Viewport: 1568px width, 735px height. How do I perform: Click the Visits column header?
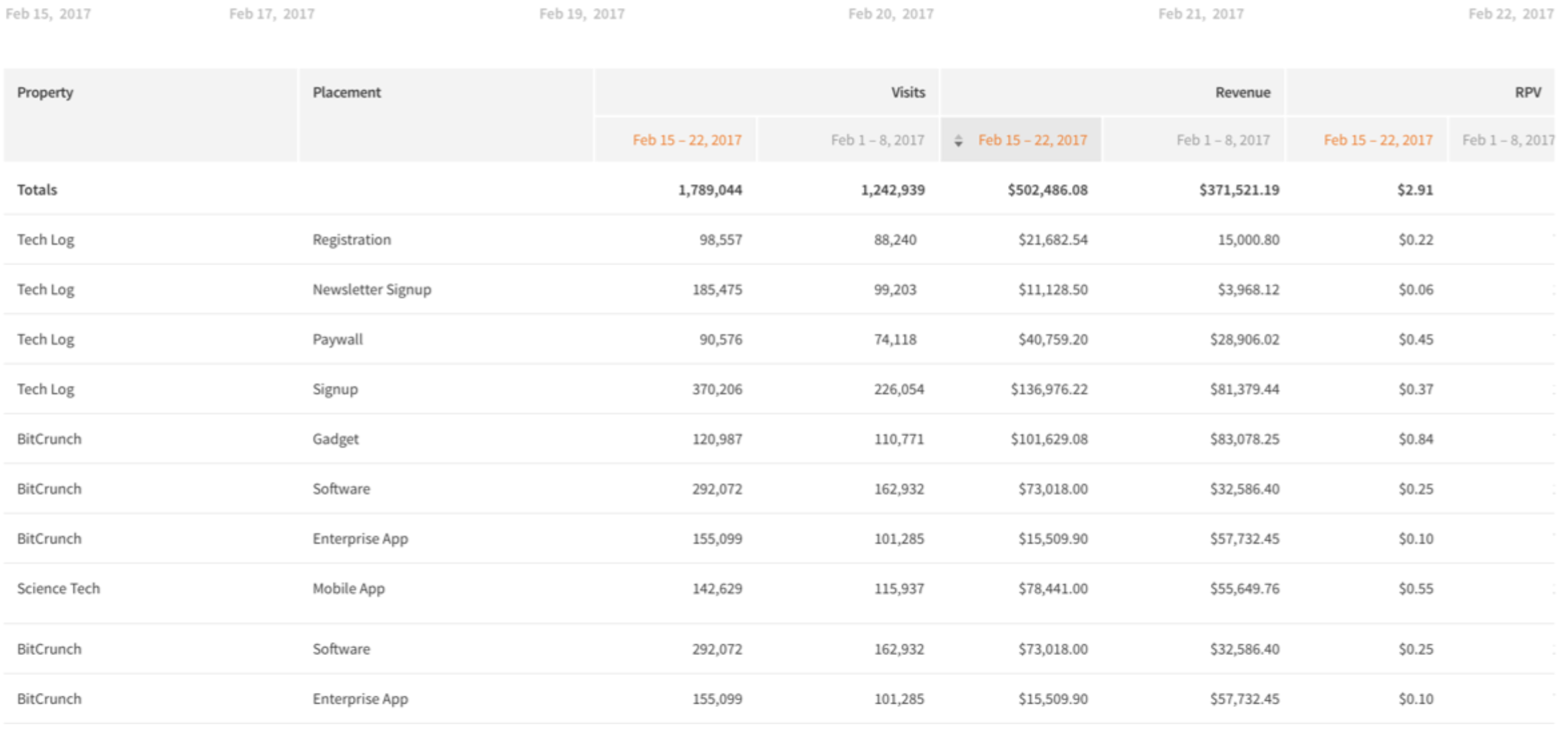[x=907, y=93]
